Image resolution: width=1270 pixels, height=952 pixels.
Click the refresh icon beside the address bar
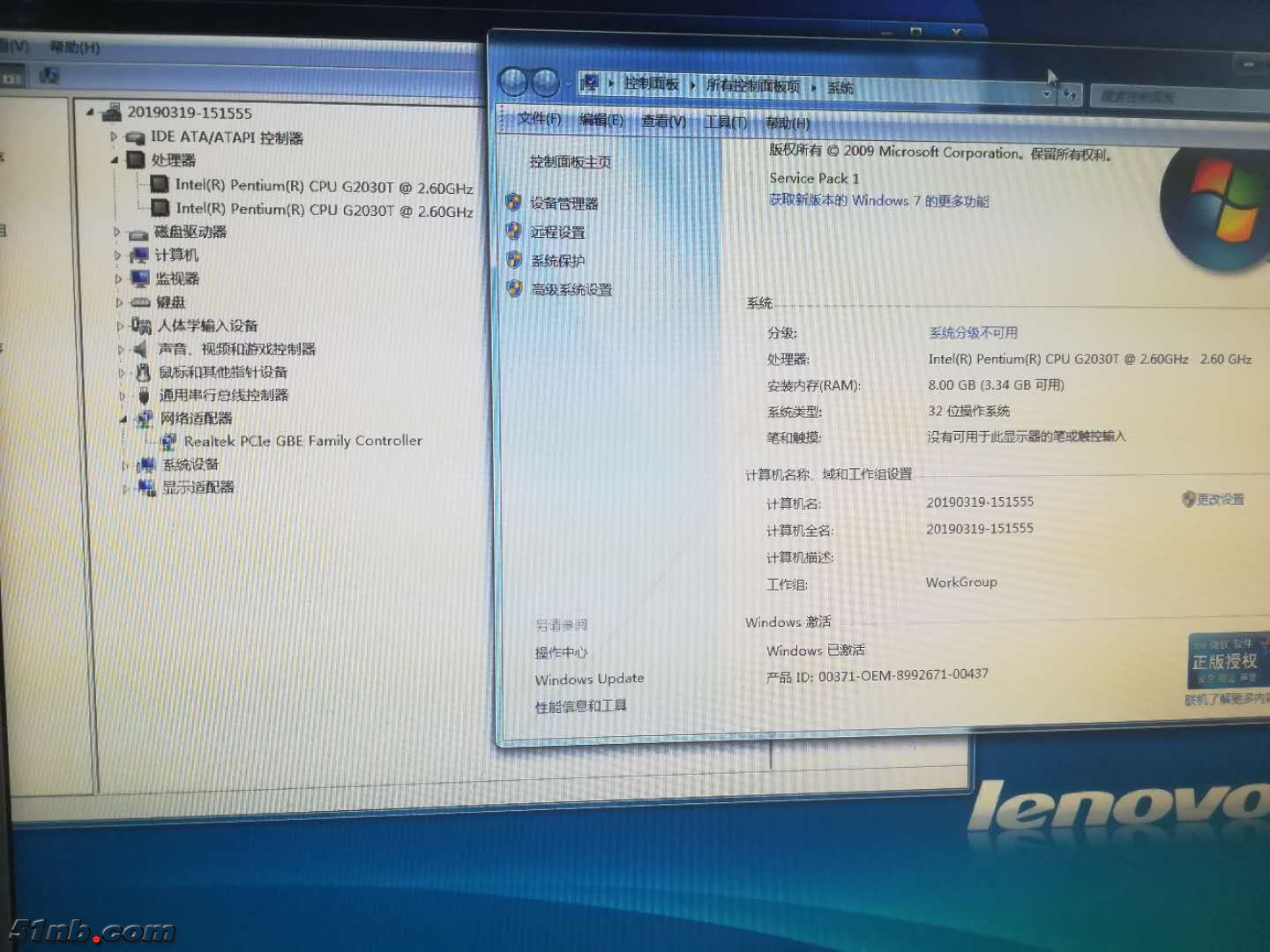(x=1069, y=93)
